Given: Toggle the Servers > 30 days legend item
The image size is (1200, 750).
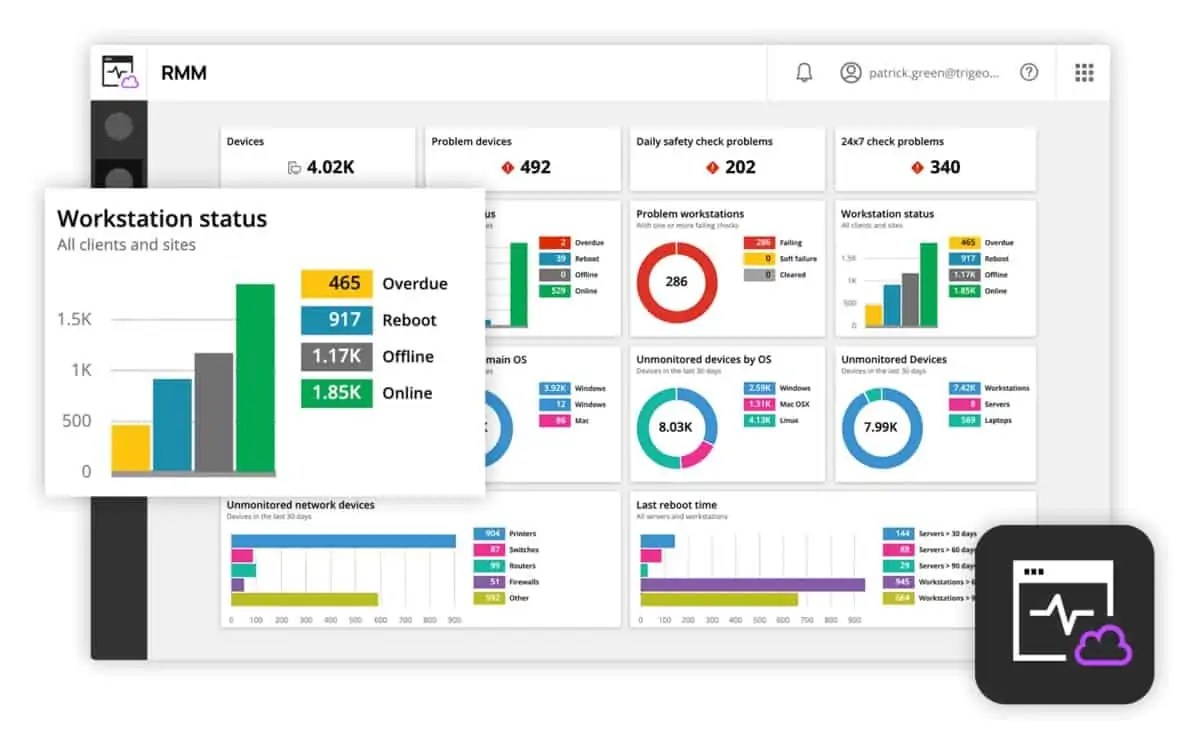Looking at the screenshot, I should (898, 533).
